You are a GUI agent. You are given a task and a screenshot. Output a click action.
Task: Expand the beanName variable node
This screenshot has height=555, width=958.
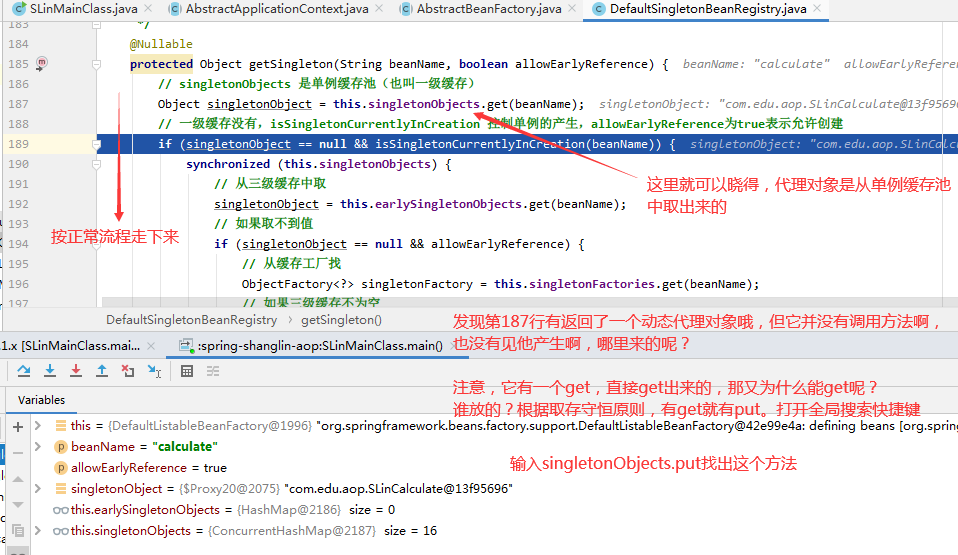[x=38, y=446]
